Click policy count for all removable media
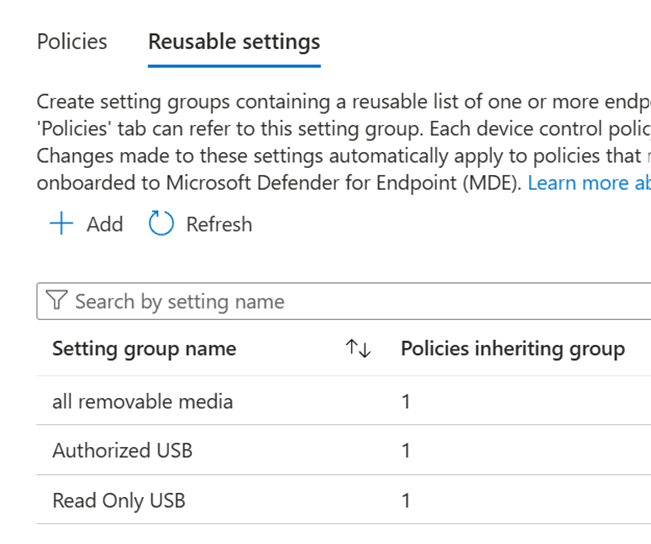The width and height of the screenshot is (651, 544). click(406, 402)
